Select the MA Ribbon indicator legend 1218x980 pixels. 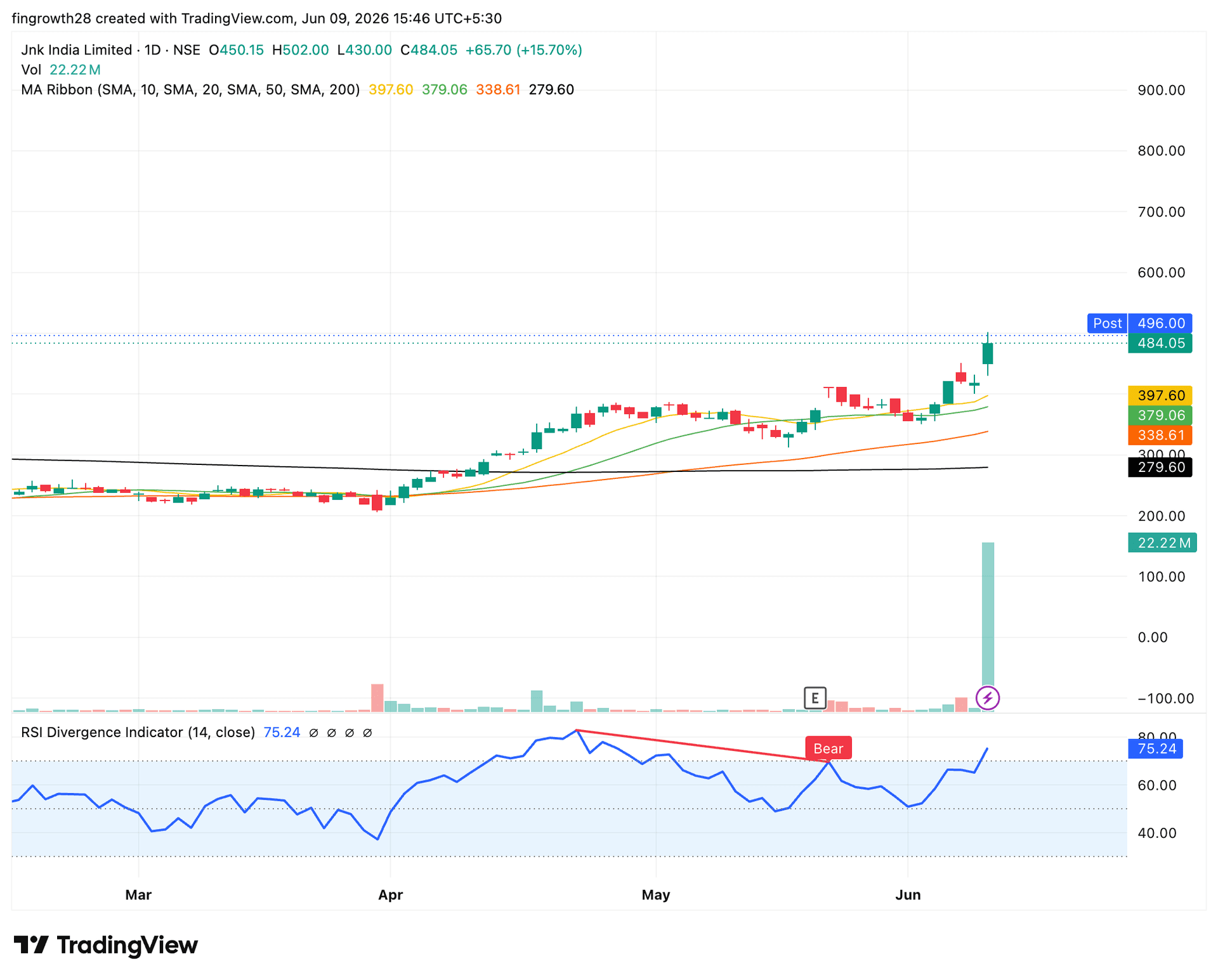click(x=190, y=89)
